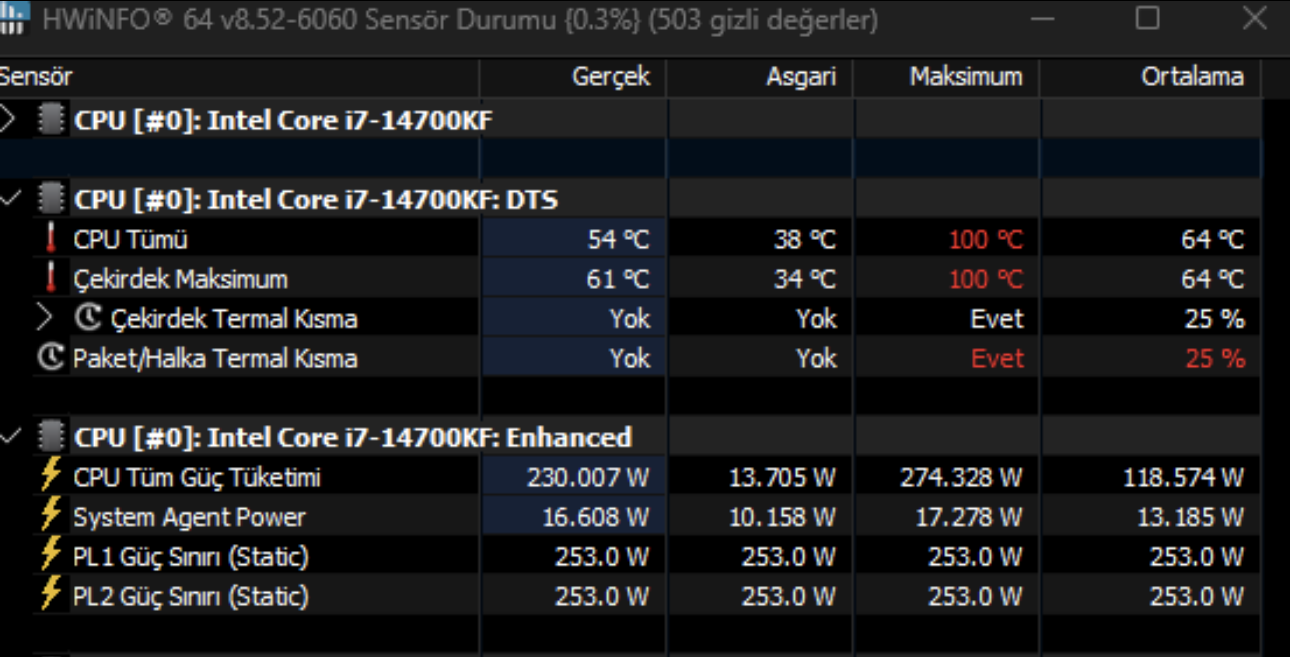Select the Çekirdek Termal Kısma label
Viewport: 1290px width, 657px height.
coord(234,319)
